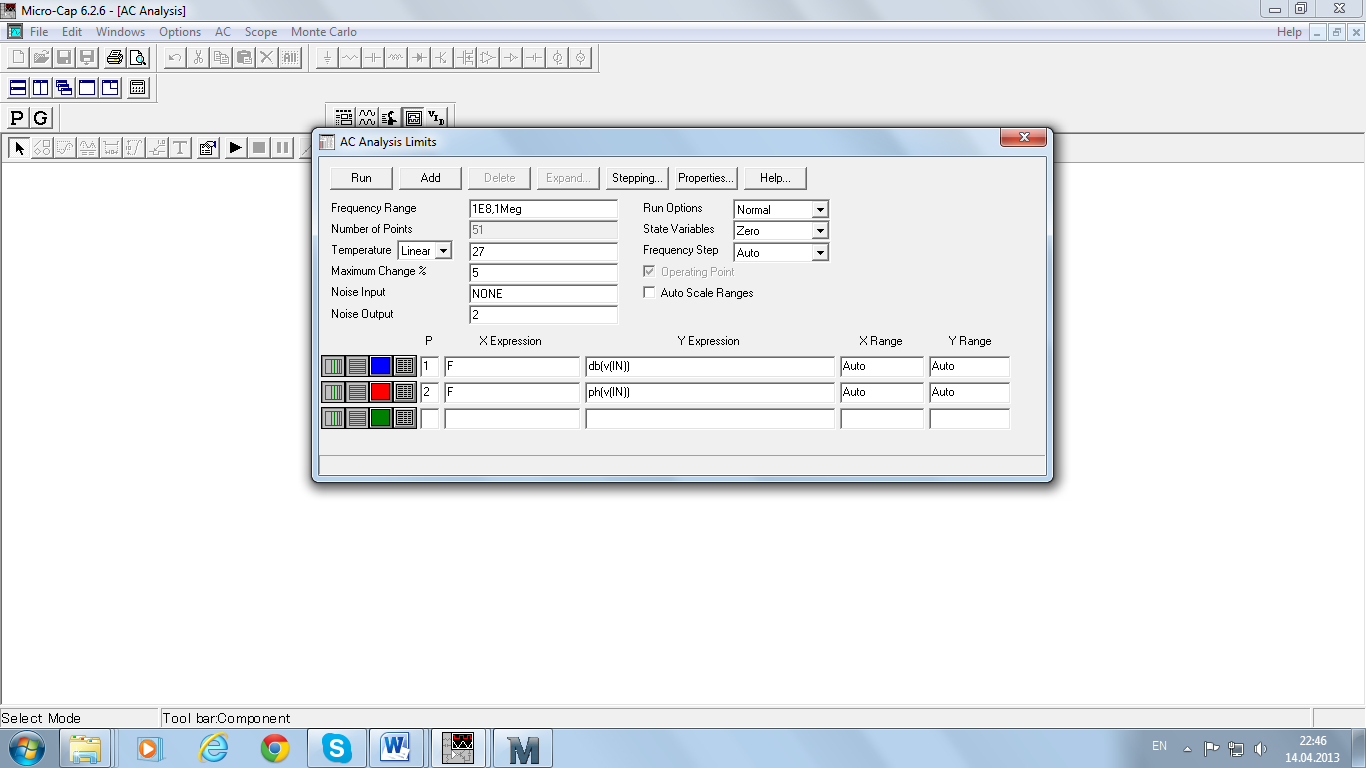
Task: Insert a Ground component from the toolbar
Action: click(327, 57)
